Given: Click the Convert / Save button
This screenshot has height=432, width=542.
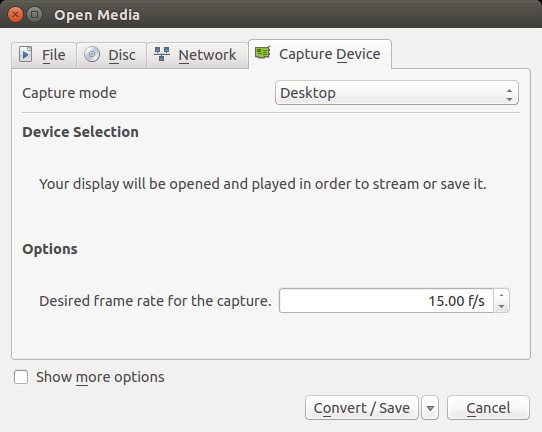Looking at the screenshot, I should [362, 408].
